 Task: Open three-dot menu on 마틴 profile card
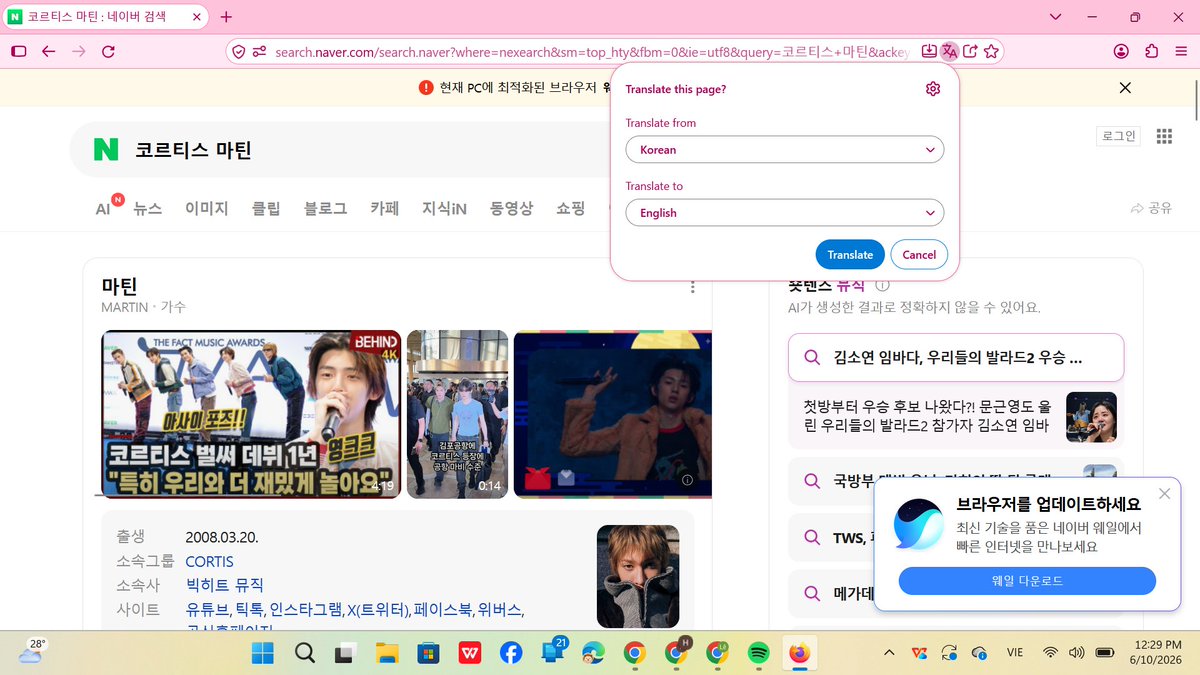pyautogui.click(x=692, y=288)
